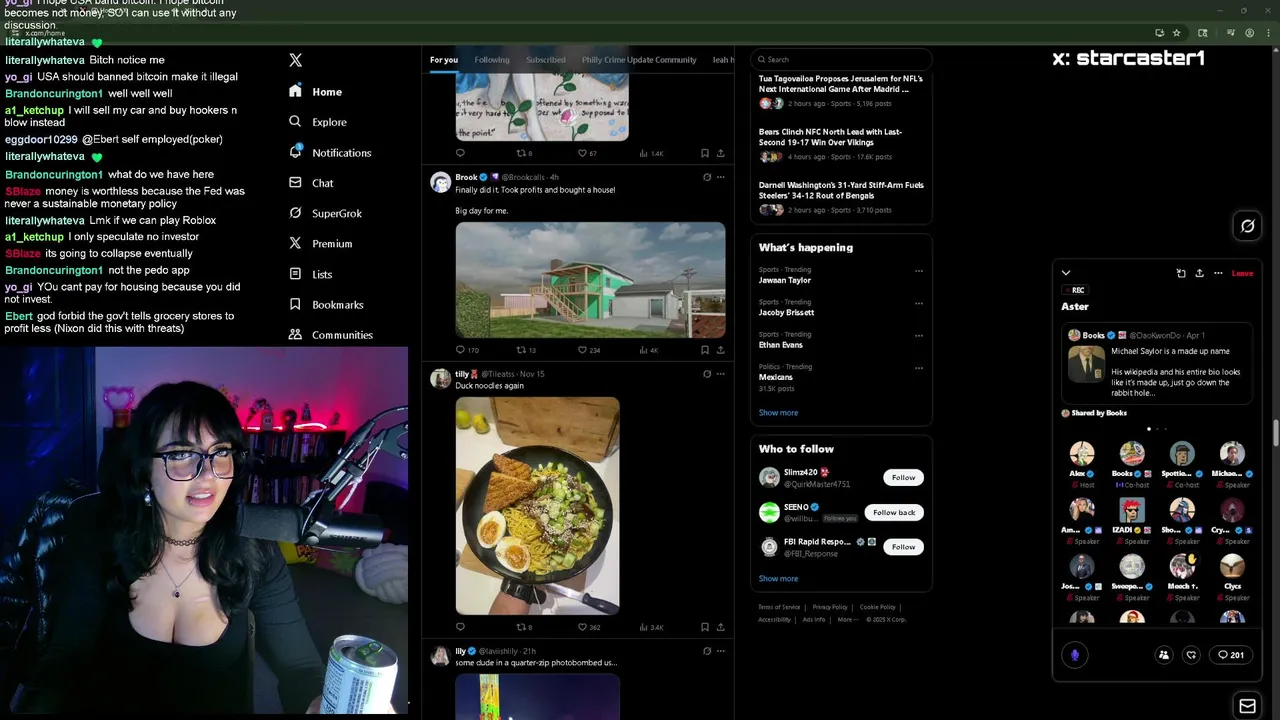This screenshot has height=720, width=1280.
Task: Open options for Jawaan Taylor trend
Action: [x=919, y=270]
